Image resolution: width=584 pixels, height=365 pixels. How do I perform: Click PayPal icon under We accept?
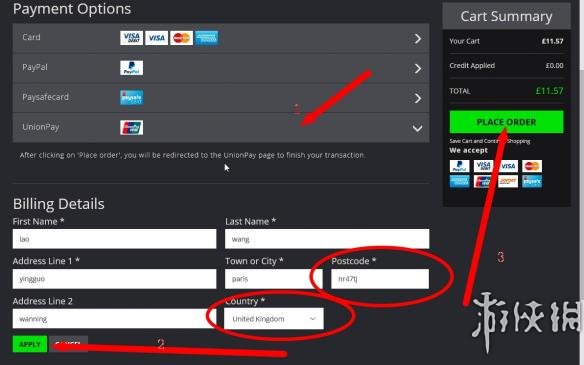[459, 166]
